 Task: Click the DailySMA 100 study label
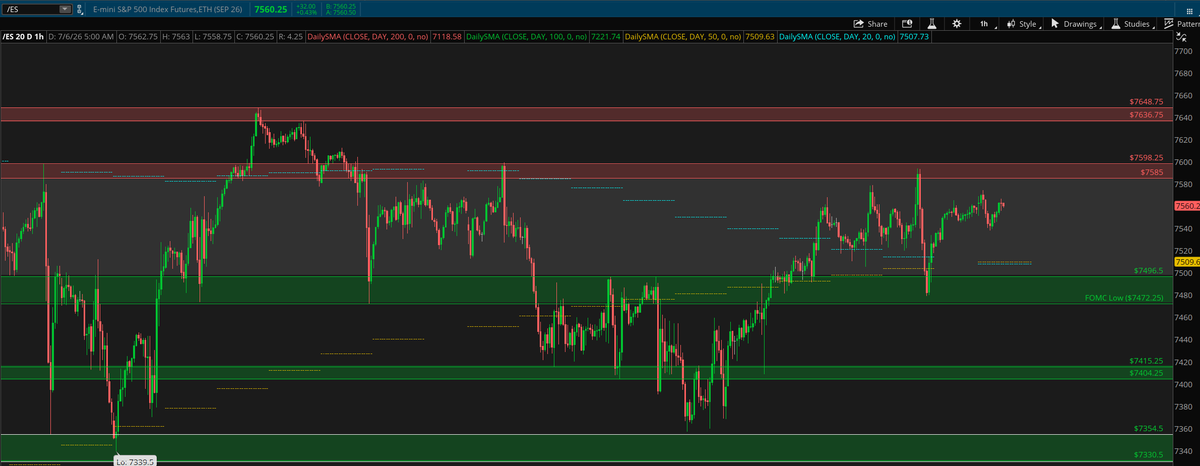coord(528,37)
